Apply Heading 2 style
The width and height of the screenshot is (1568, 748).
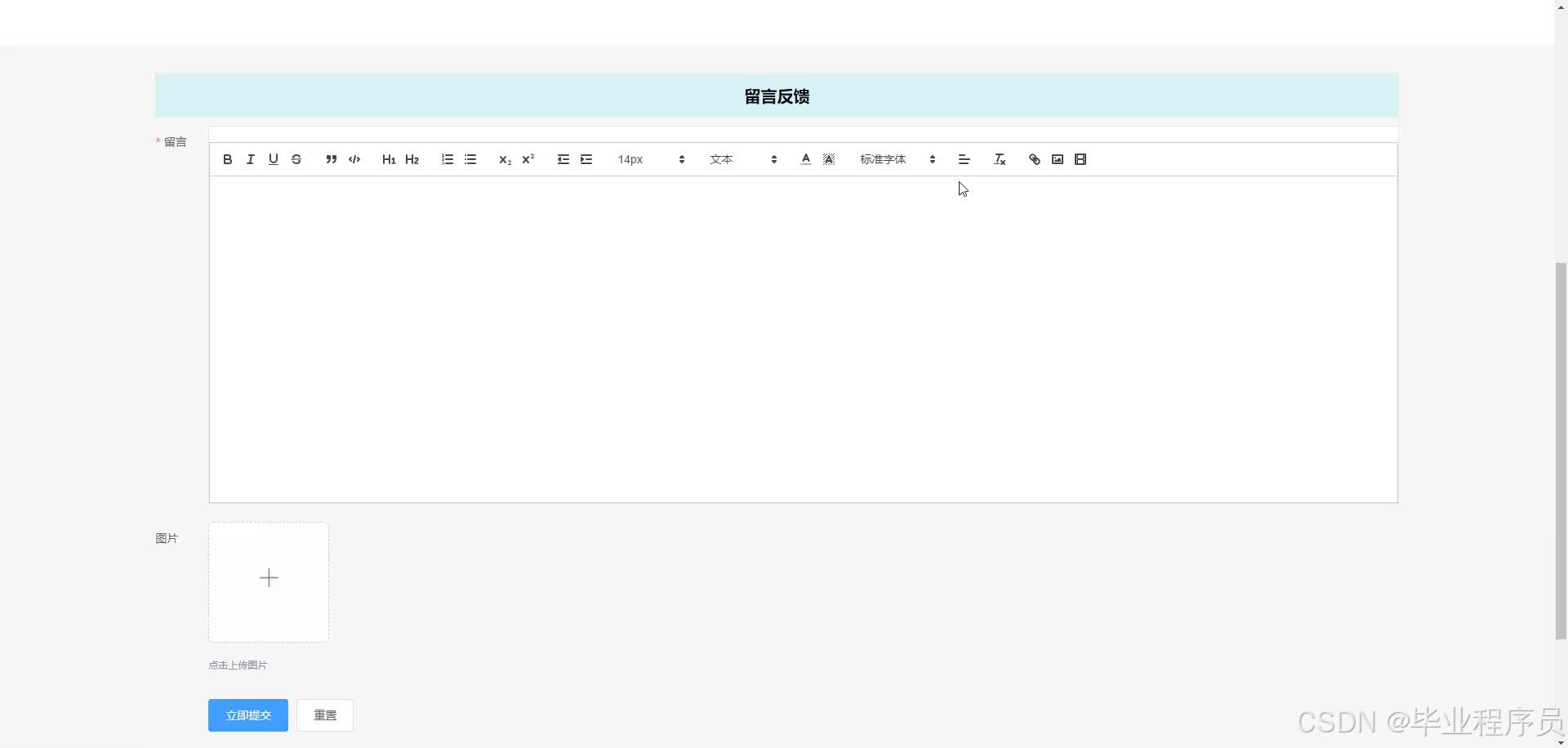(412, 159)
